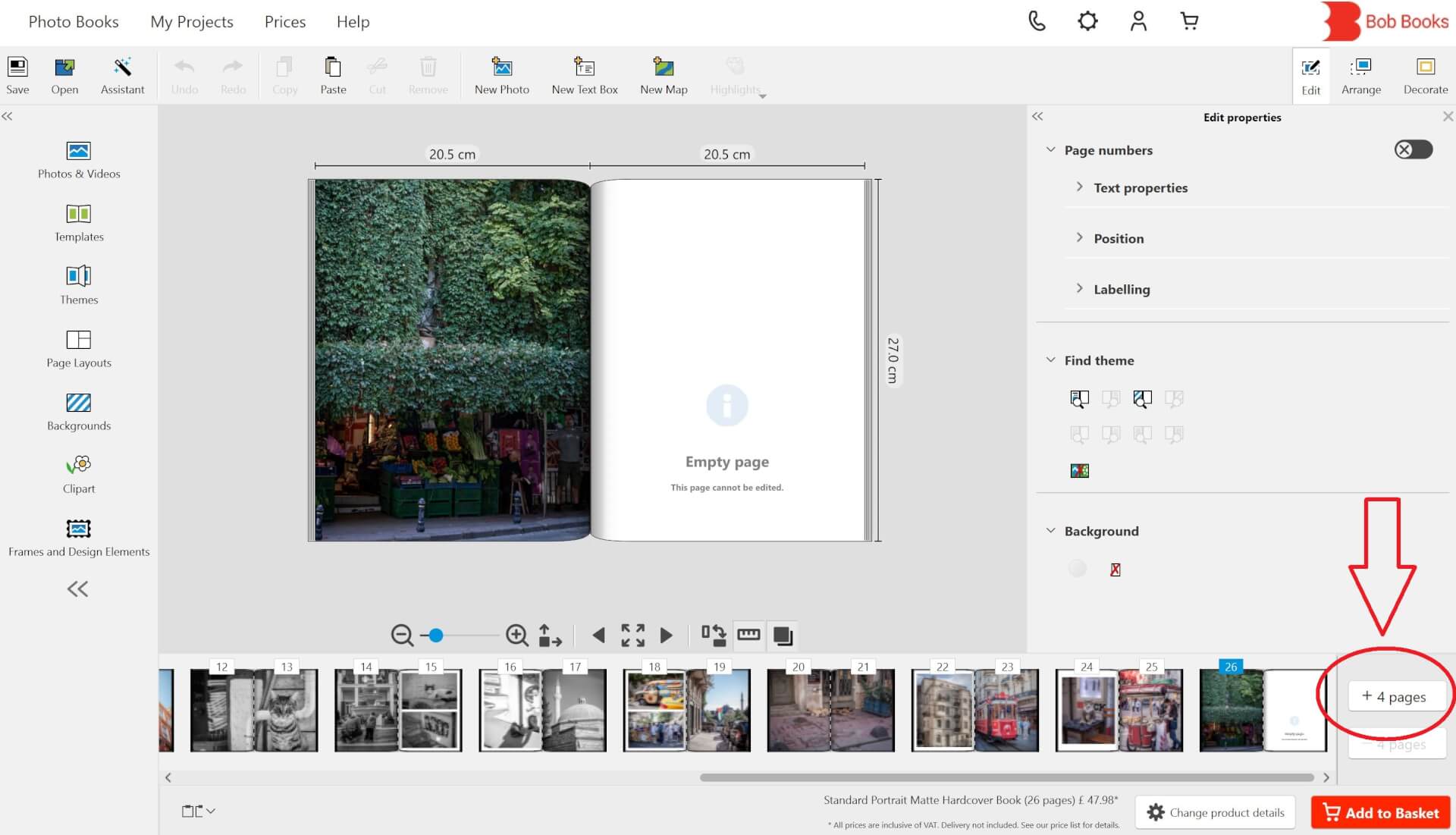Go to next page spread
This screenshot has width=1456, height=835.
[x=666, y=635]
